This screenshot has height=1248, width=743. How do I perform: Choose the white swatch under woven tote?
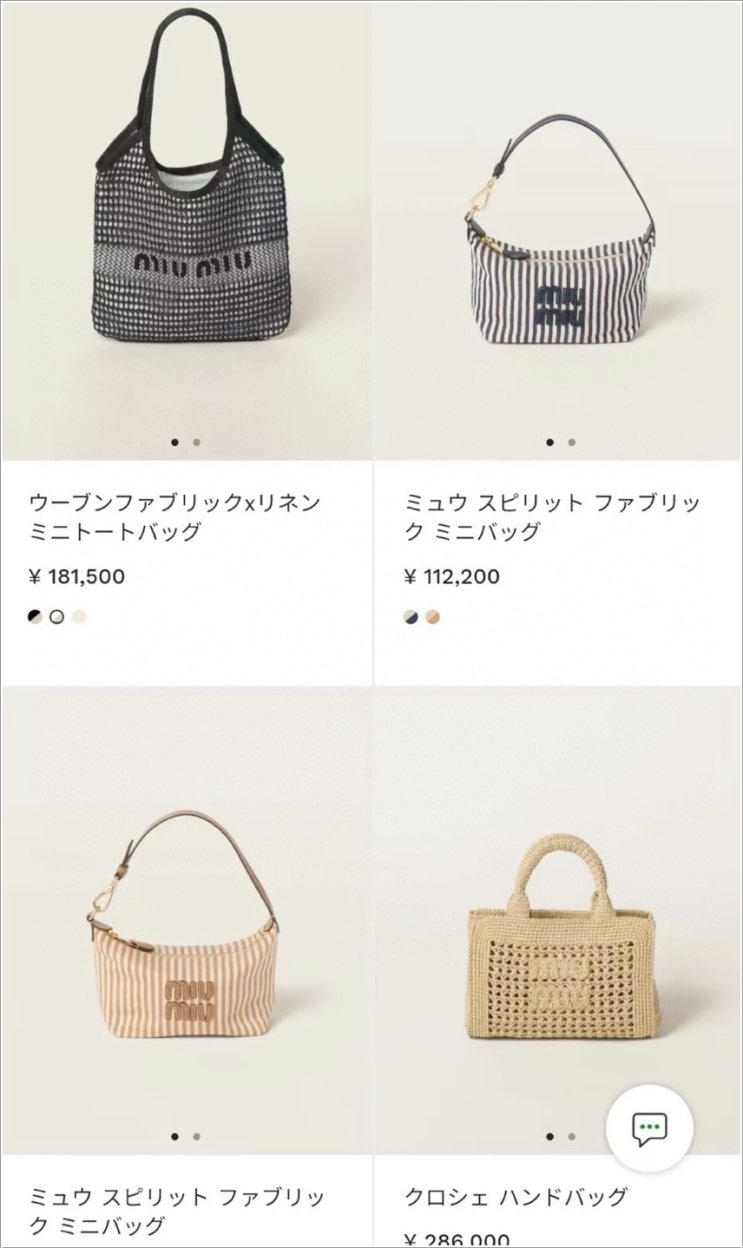(x=57, y=617)
